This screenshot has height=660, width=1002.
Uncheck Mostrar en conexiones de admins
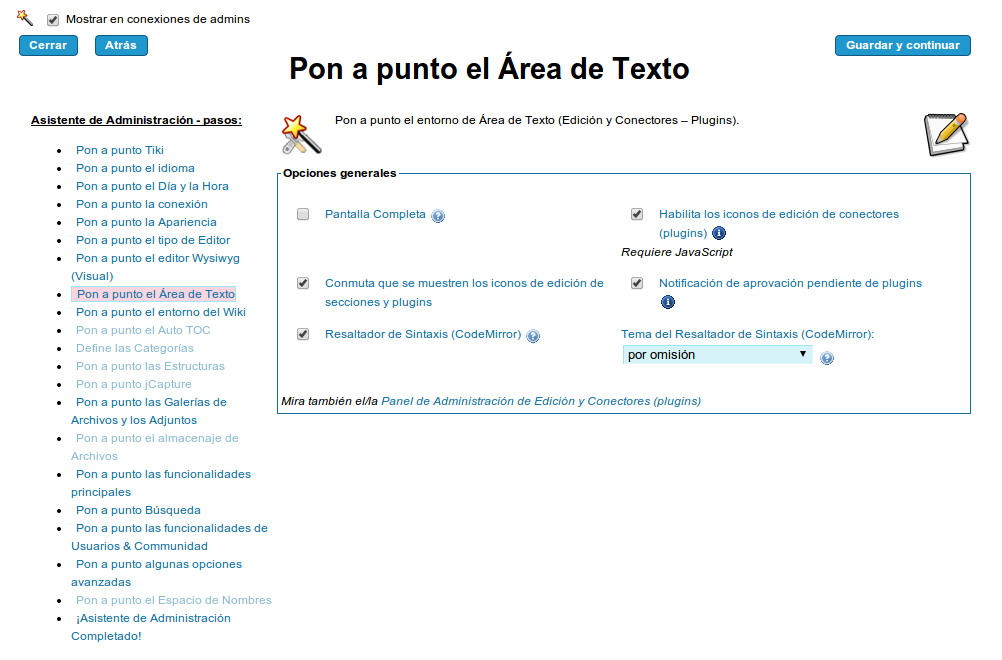tap(53, 19)
